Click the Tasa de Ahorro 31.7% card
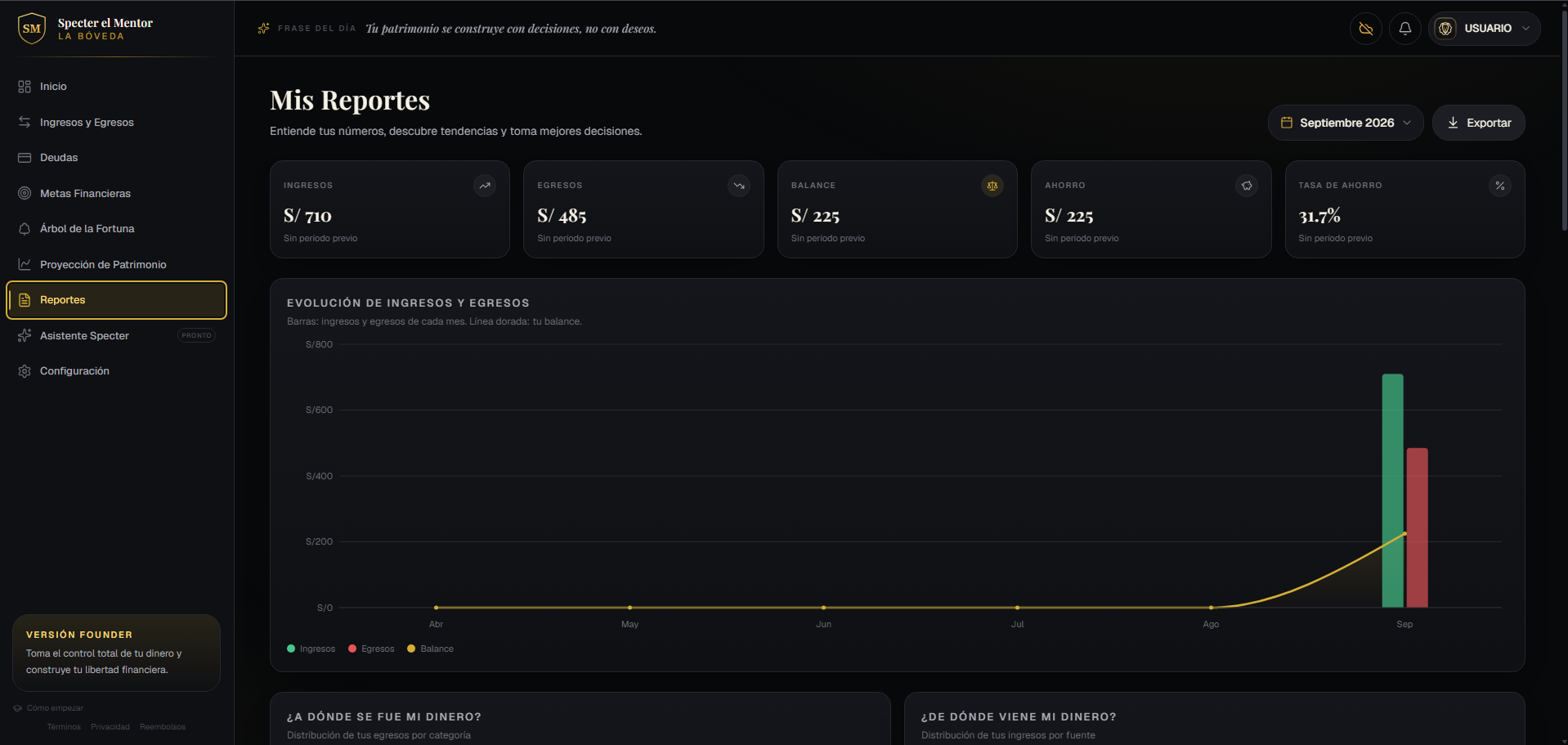The height and width of the screenshot is (745, 1568). coord(1404,209)
